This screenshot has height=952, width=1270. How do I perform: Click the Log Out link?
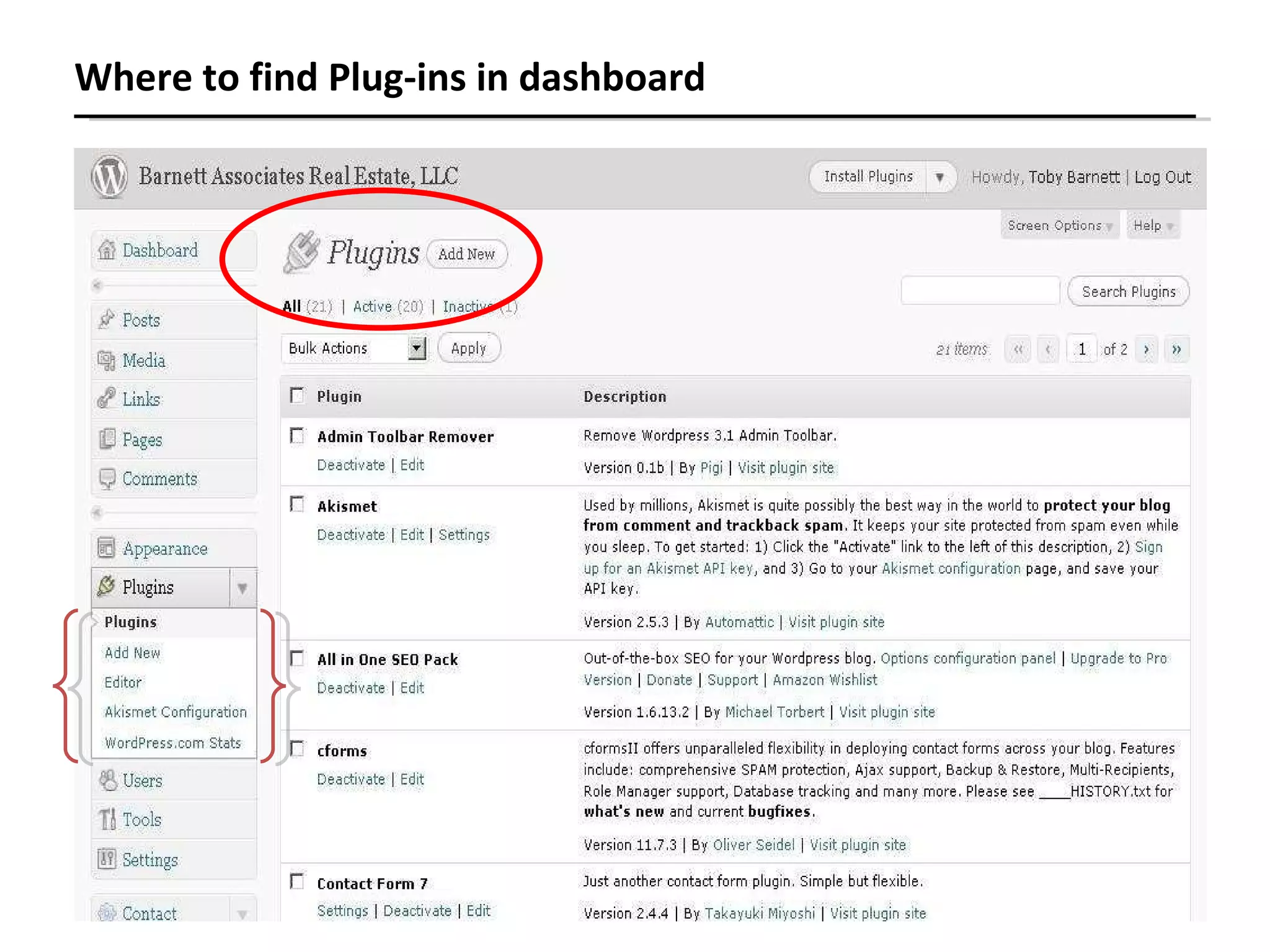(x=1163, y=177)
